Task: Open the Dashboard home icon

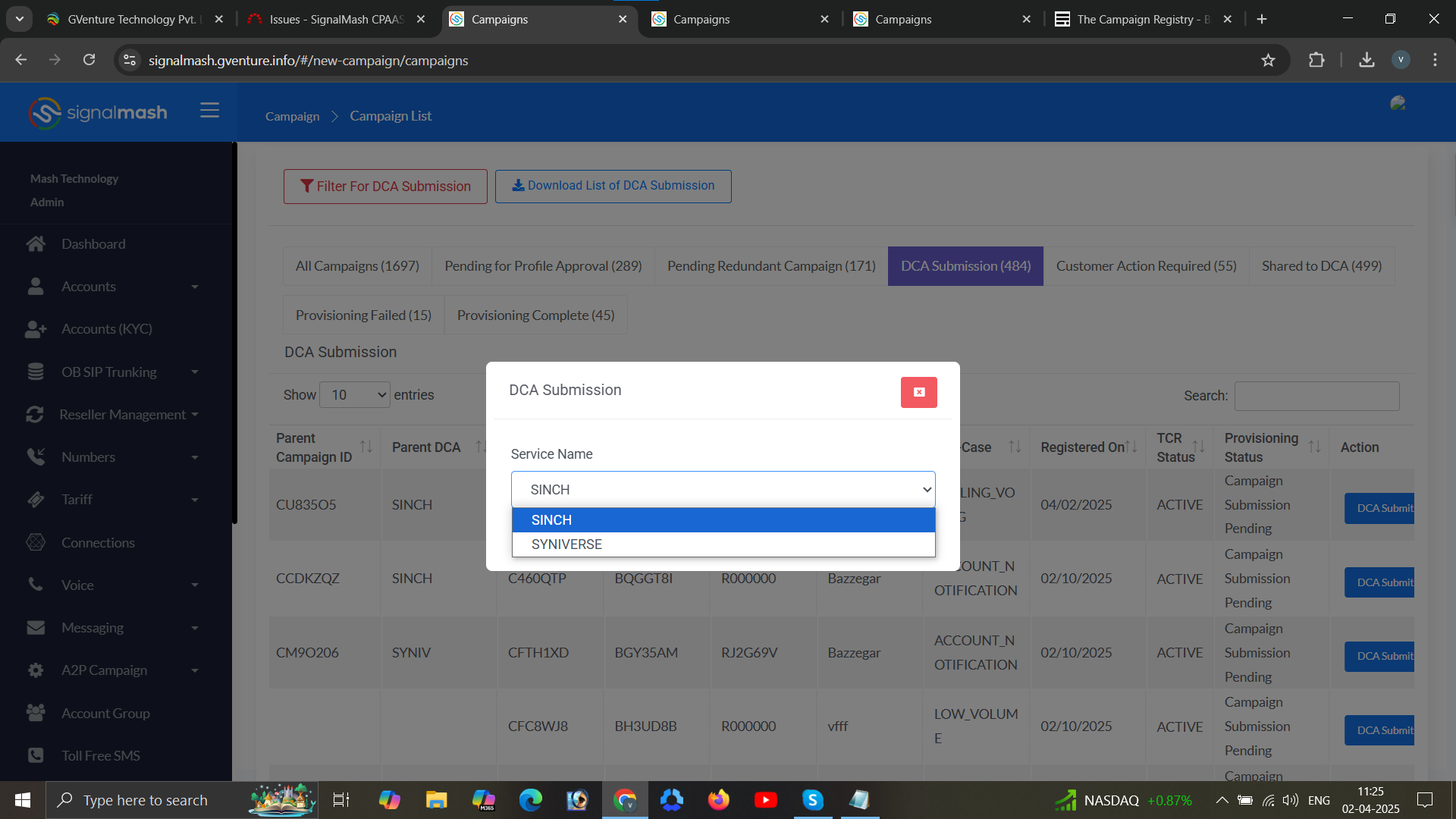Action: (x=35, y=244)
